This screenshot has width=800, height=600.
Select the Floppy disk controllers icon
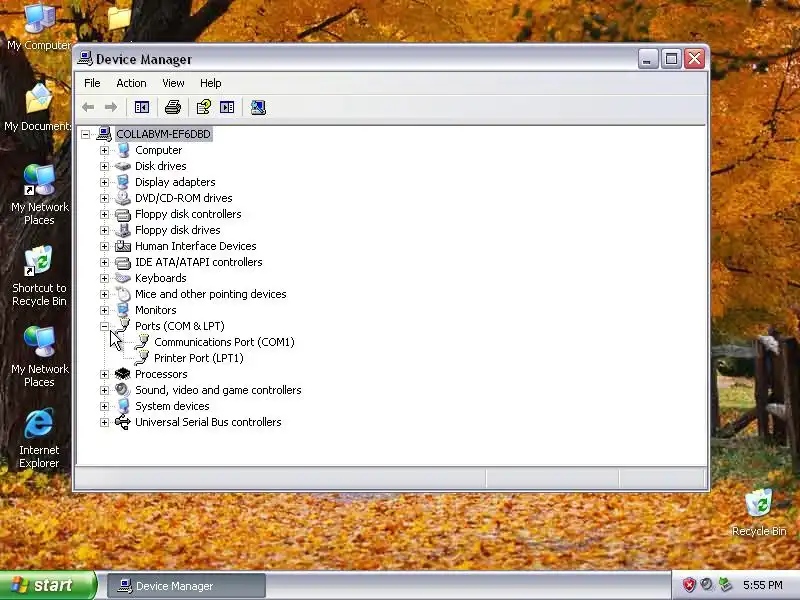[x=122, y=214]
